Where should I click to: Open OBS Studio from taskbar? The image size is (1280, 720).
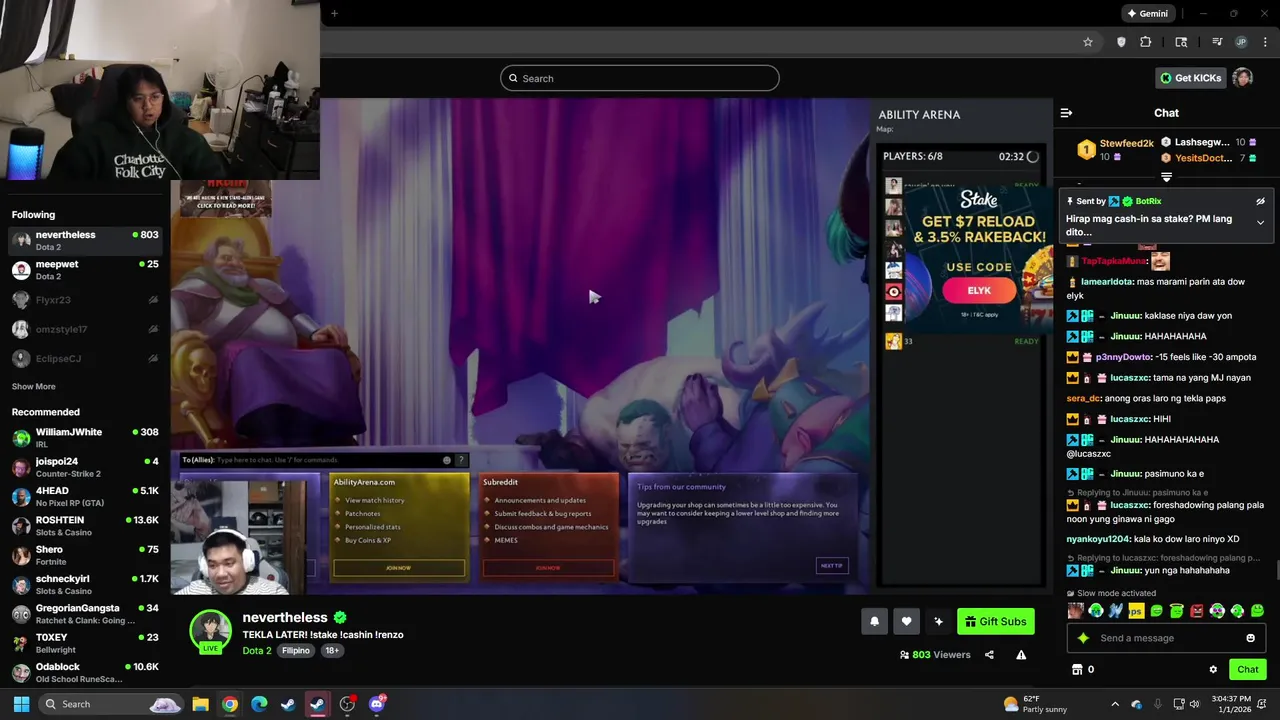(x=347, y=704)
